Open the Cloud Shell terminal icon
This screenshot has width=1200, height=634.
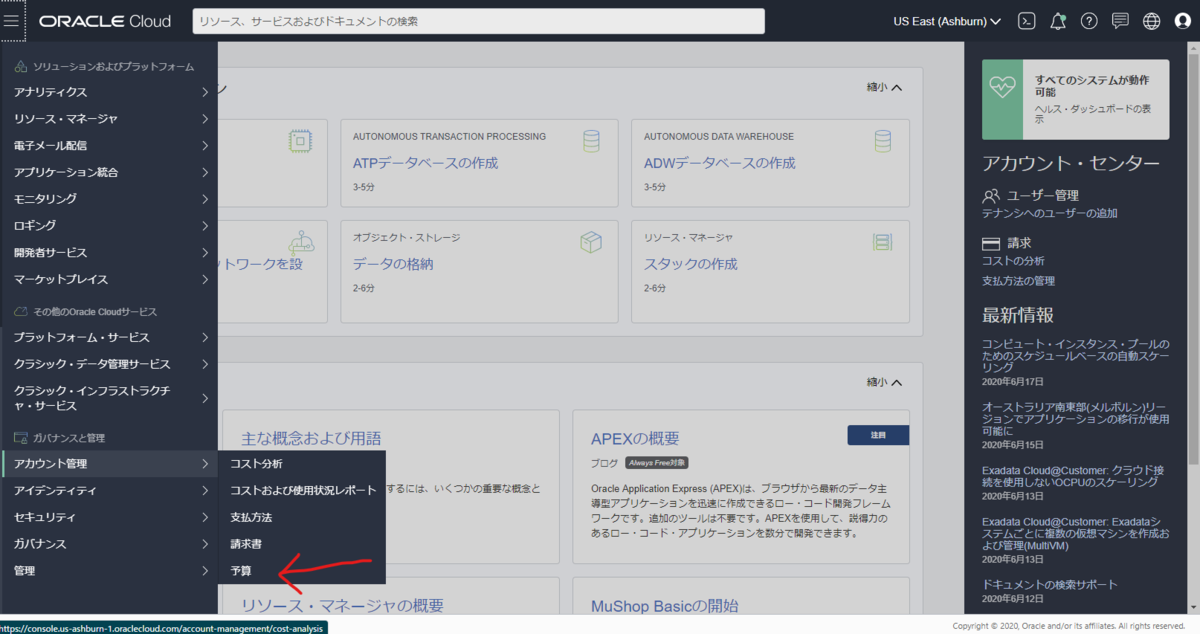tap(1026, 21)
